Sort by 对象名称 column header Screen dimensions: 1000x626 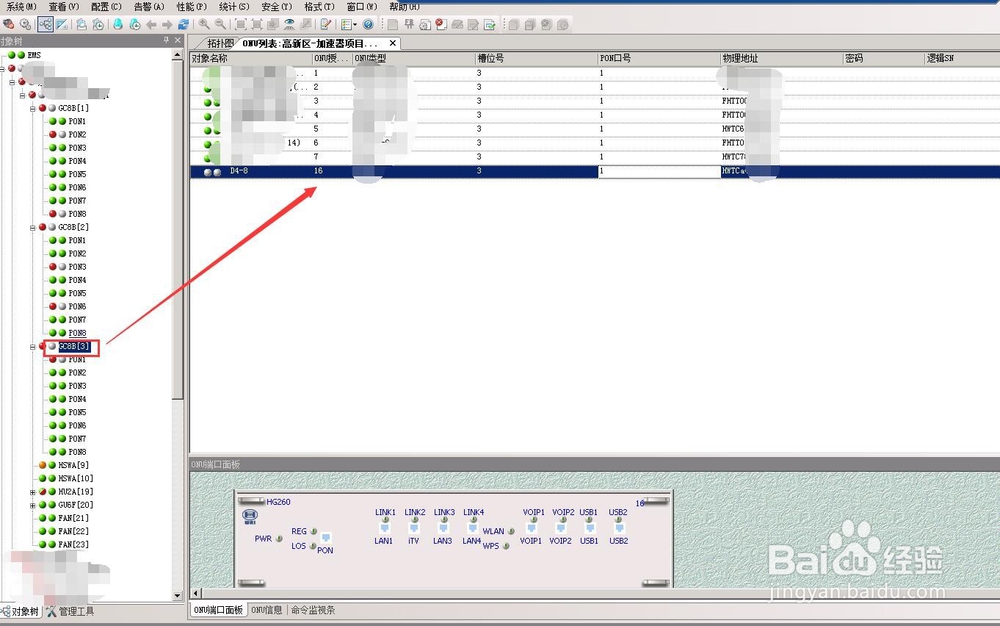click(251, 58)
